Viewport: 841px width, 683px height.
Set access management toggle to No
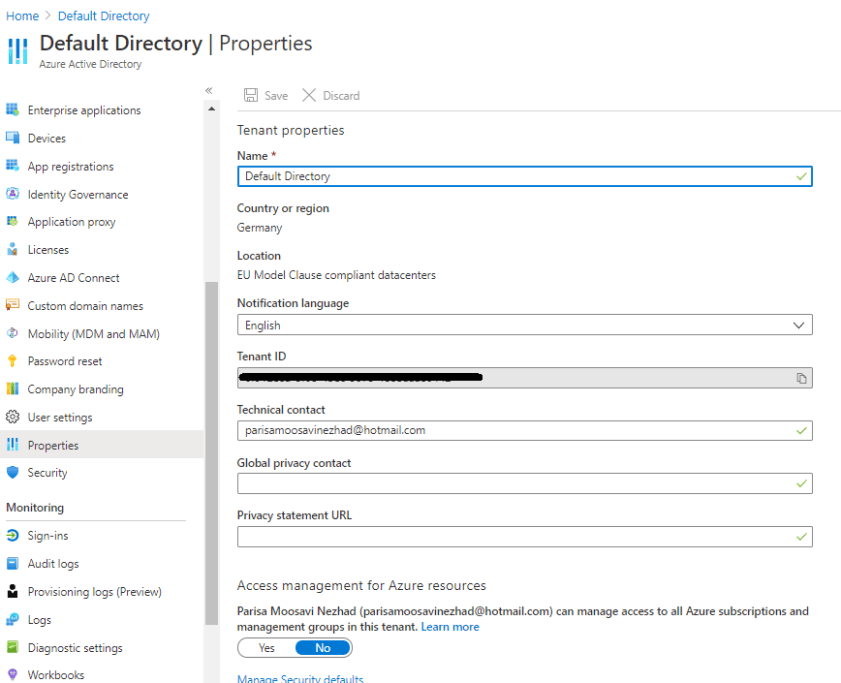[x=323, y=648]
